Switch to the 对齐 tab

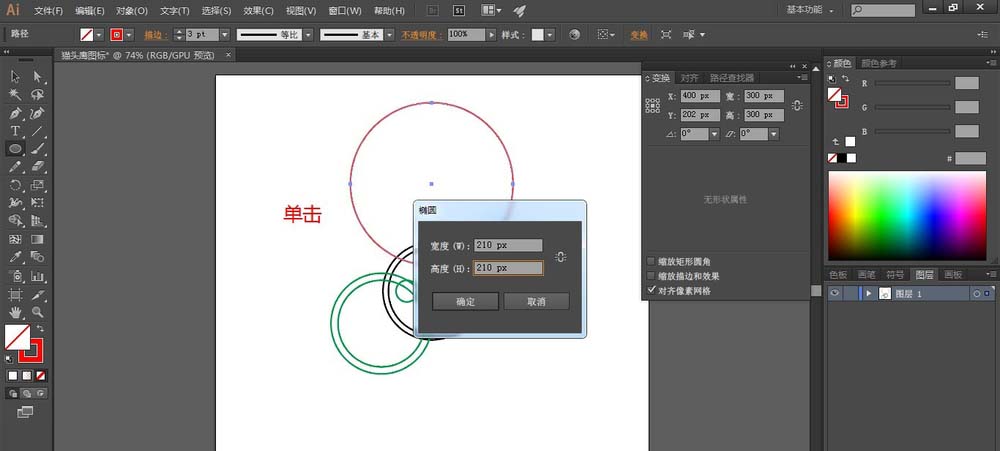click(x=689, y=78)
